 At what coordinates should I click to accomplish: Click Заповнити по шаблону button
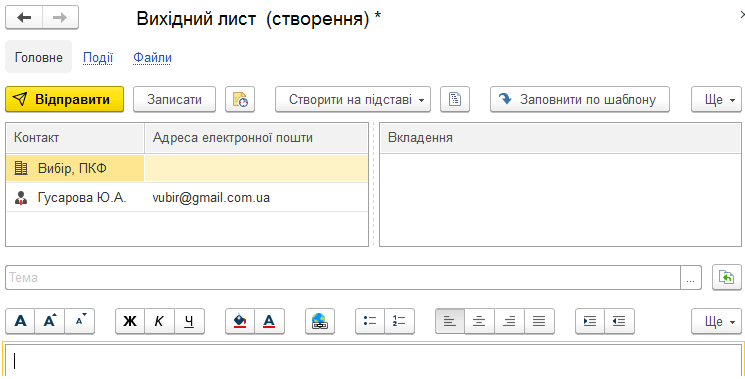pyautogui.click(x=580, y=99)
